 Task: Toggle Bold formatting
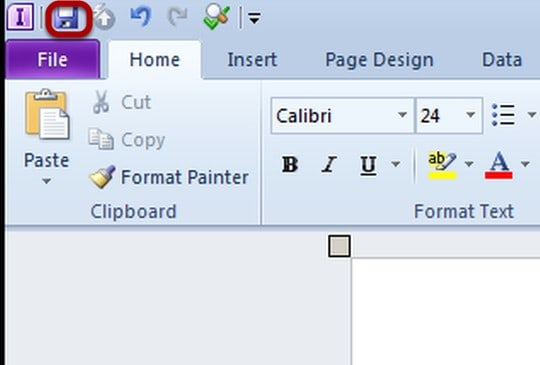pyautogui.click(x=290, y=164)
